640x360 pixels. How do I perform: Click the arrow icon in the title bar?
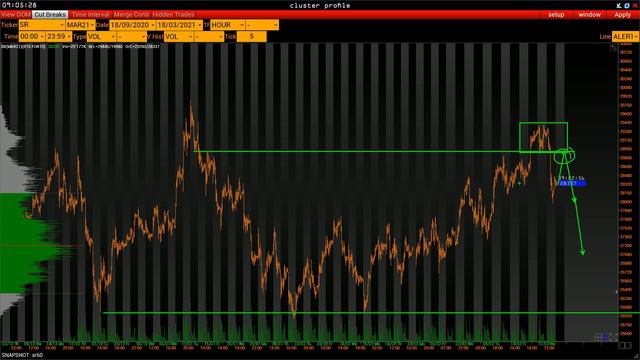[x=619, y=5]
